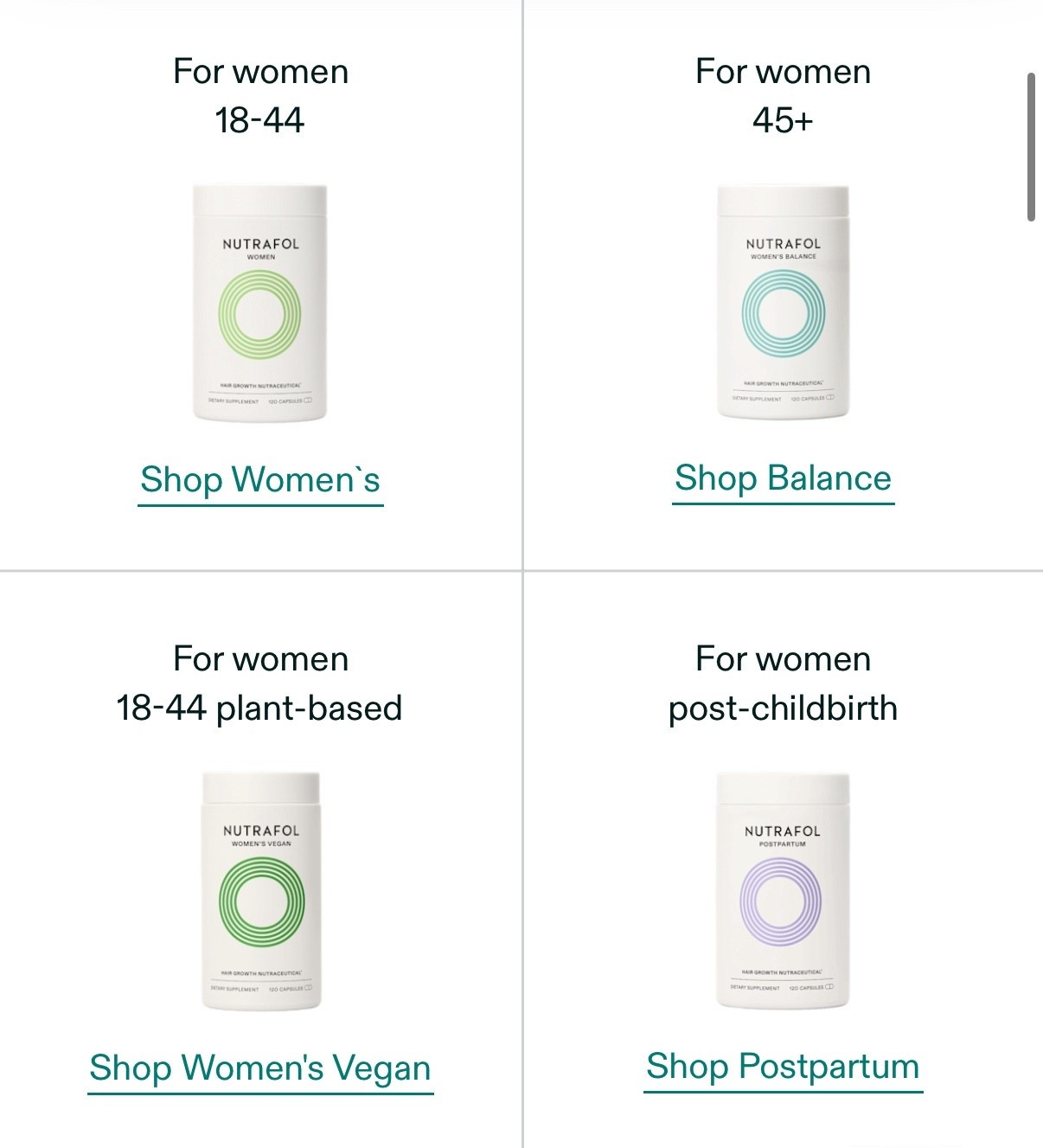1043x1148 pixels.
Task: Click the "18-44 plant-based" heading text
Action: [259, 708]
